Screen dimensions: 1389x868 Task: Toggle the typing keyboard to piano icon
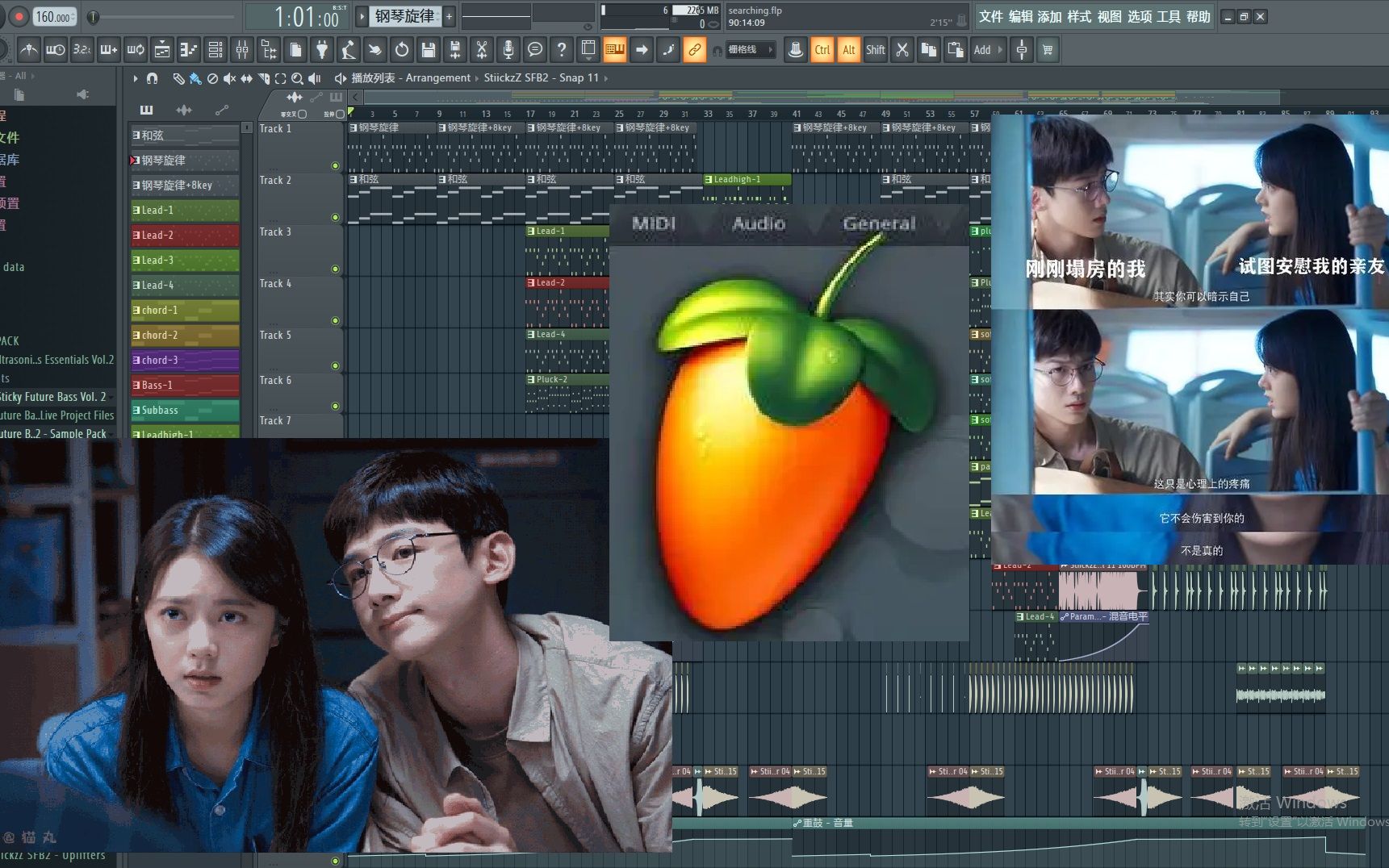(615, 50)
